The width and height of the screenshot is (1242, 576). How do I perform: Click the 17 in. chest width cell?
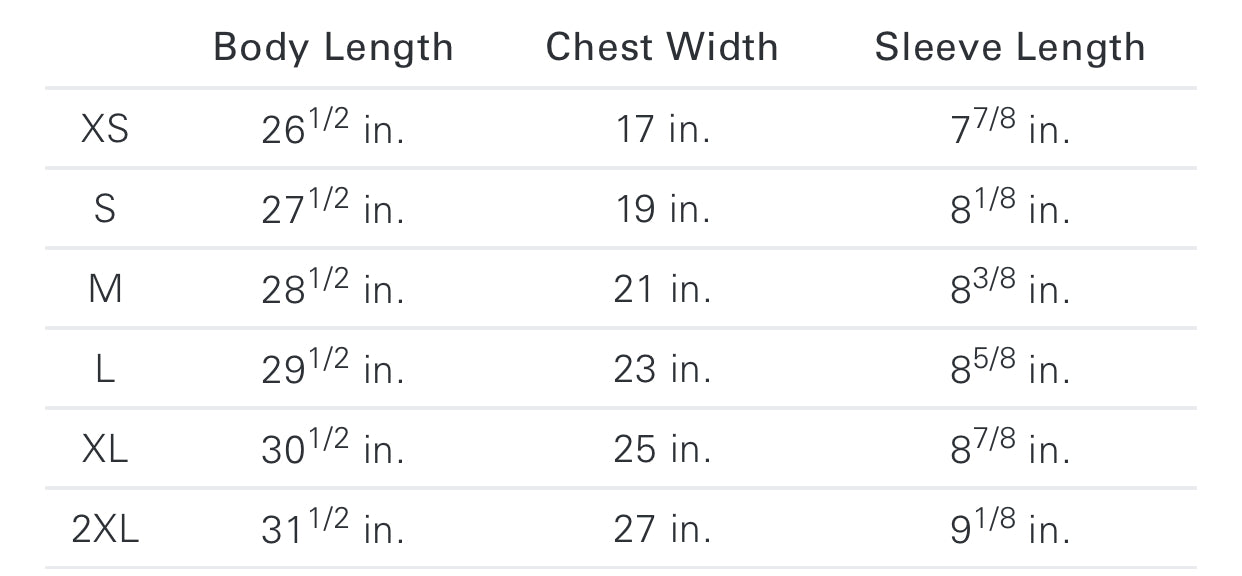(662, 129)
